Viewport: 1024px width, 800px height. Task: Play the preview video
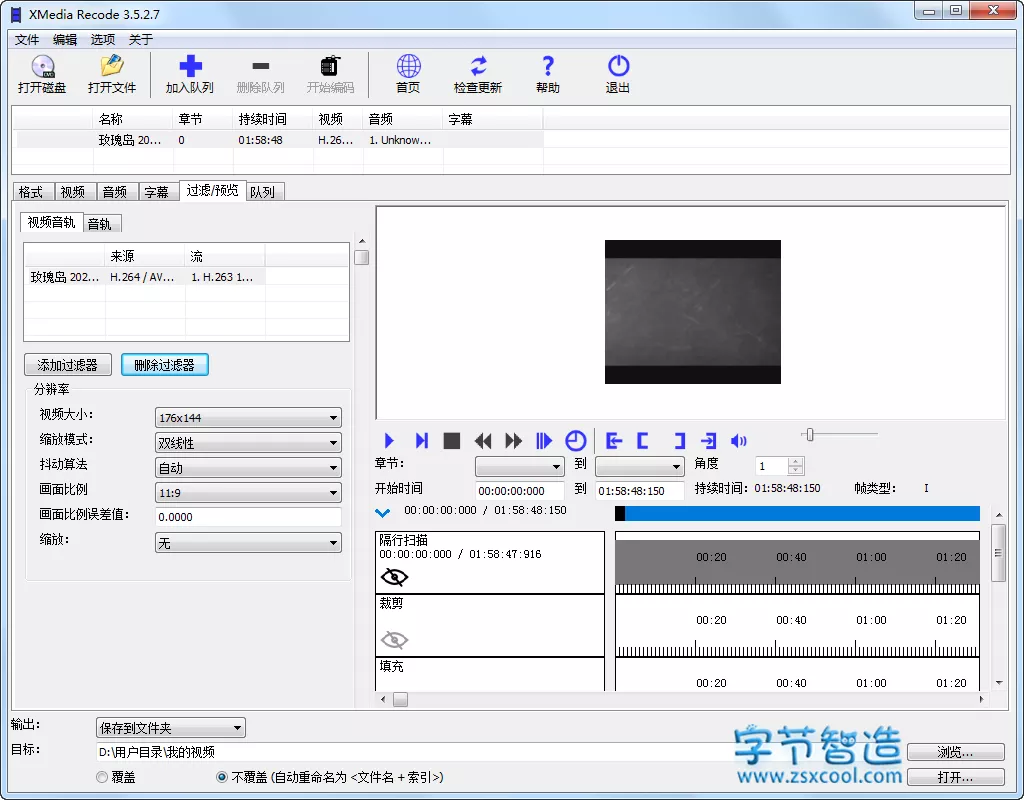(389, 441)
